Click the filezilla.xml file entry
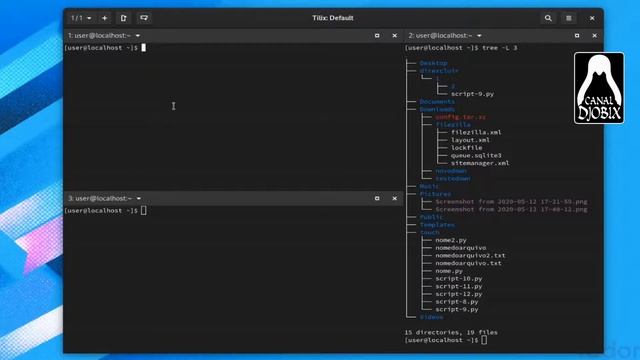Viewport: 640px width, 360px height. click(x=476, y=132)
